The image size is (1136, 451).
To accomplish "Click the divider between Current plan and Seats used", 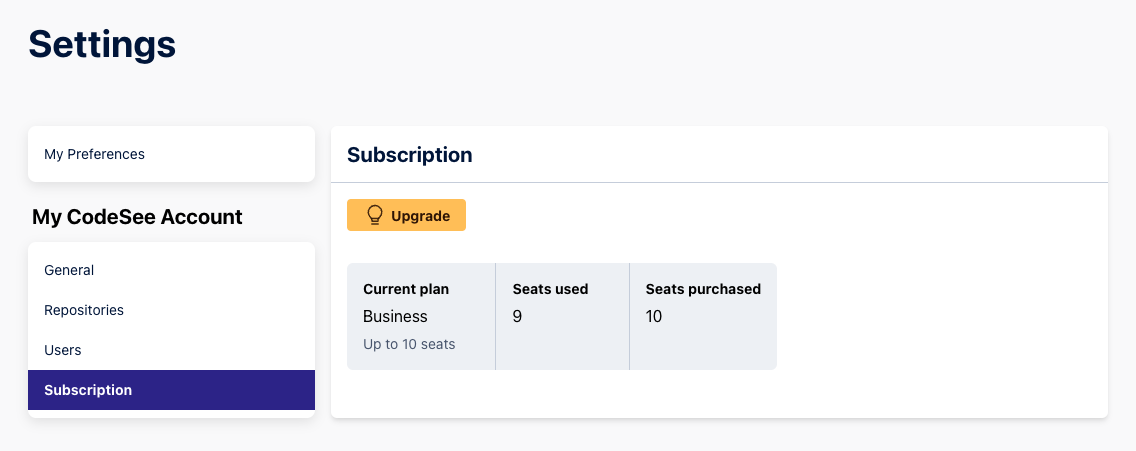I will pos(495,316).
